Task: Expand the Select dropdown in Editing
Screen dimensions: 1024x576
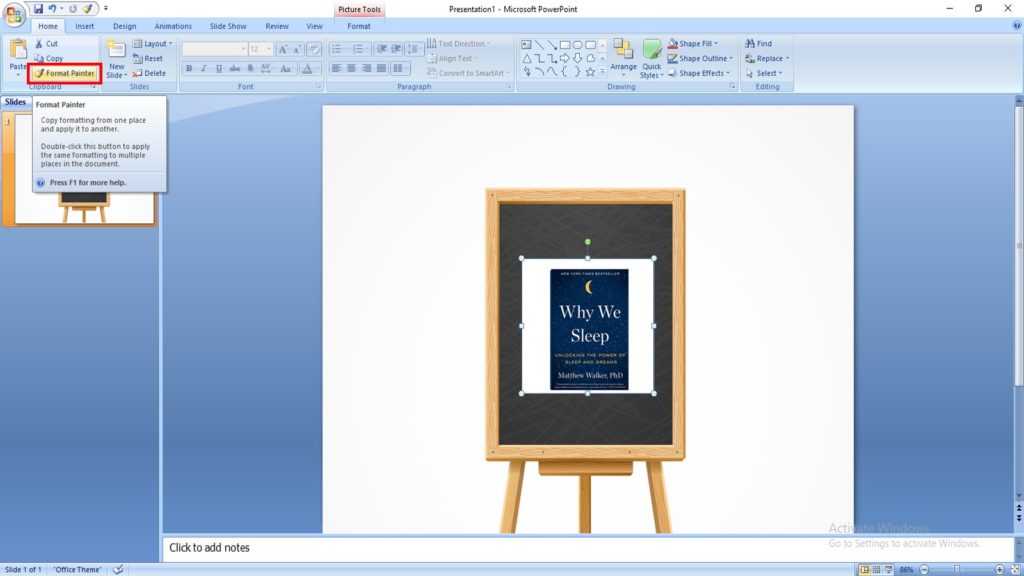Action: pyautogui.click(x=763, y=73)
